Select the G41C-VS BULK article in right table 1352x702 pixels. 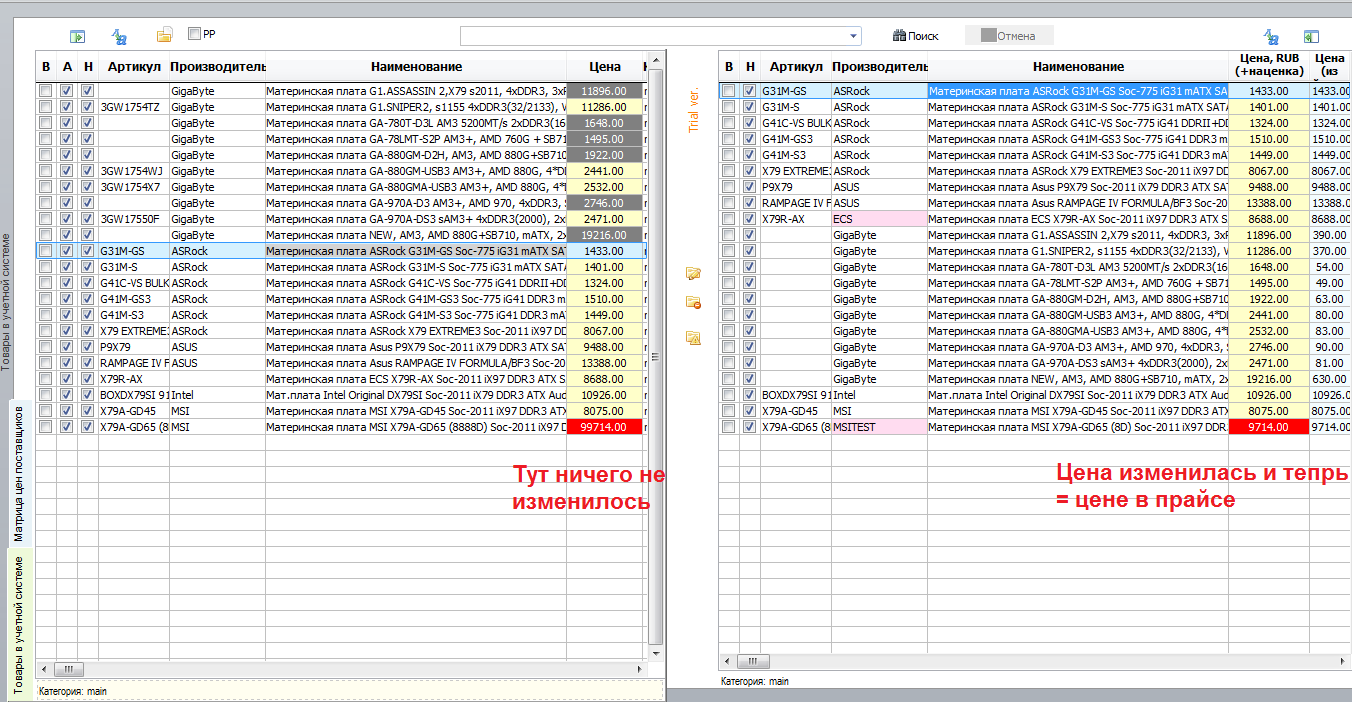[x=796, y=123]
